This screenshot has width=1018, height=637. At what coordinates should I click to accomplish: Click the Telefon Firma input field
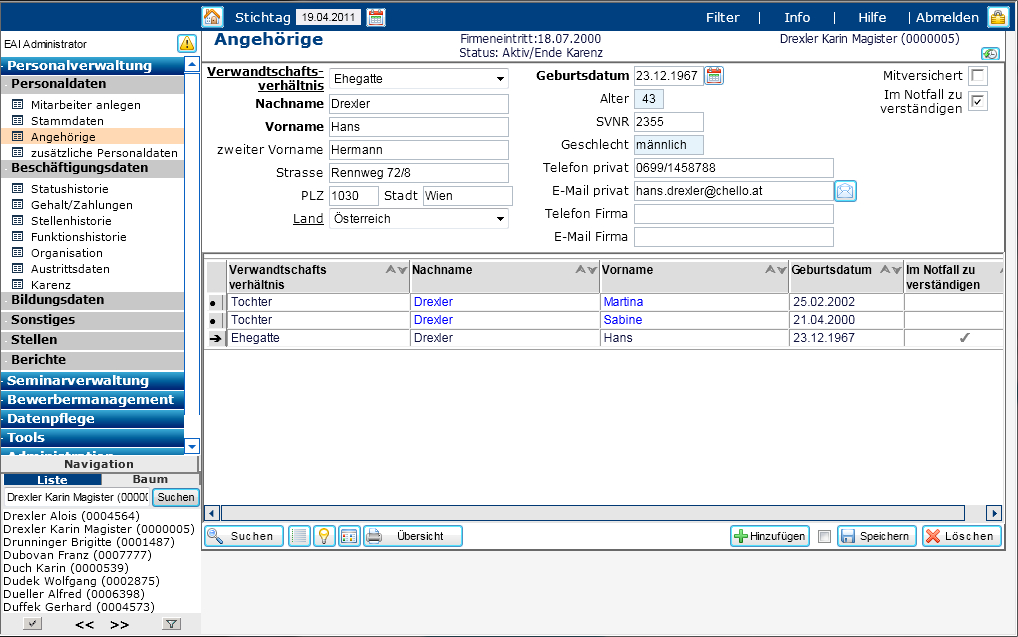coord(734,214)
